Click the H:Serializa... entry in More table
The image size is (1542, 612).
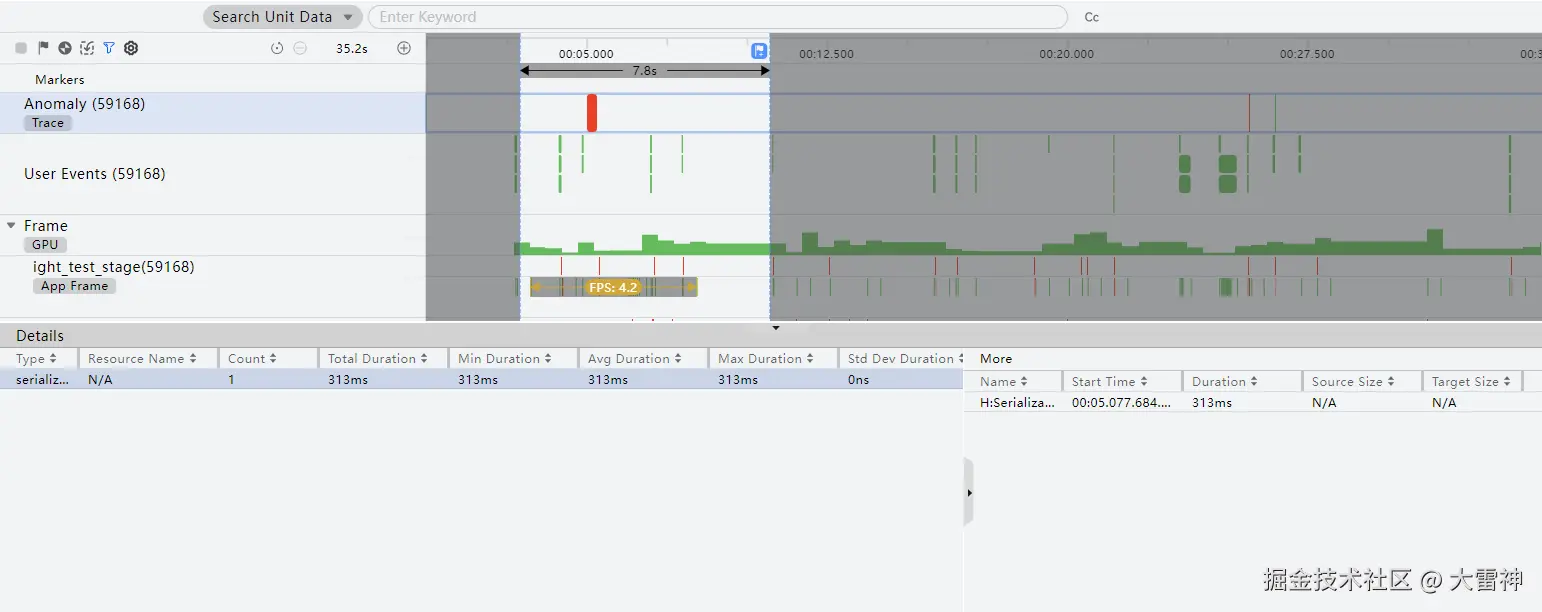(1017, 403)
